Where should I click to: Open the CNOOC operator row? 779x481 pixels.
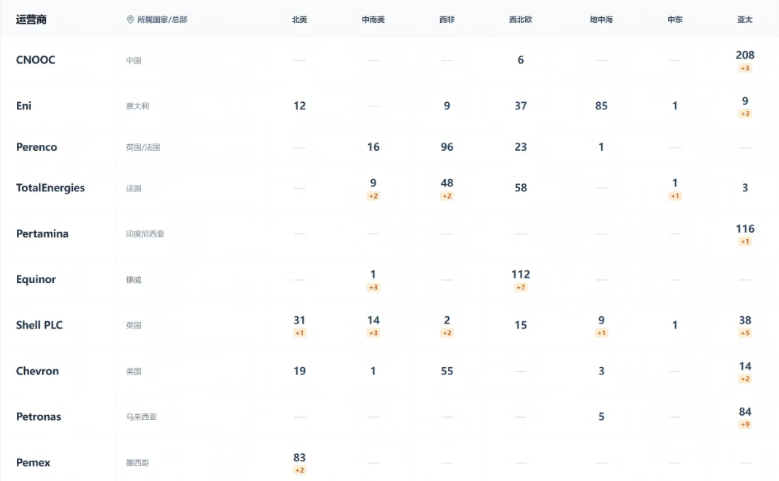[x=36, y=60]
